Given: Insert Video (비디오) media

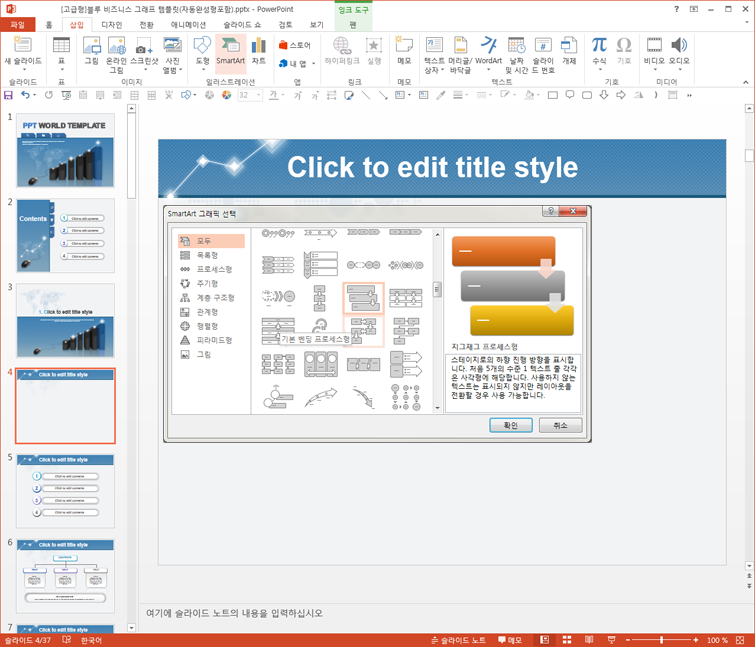Looking at the screenshot, I should pyautogui.click(x=654, y=45).
